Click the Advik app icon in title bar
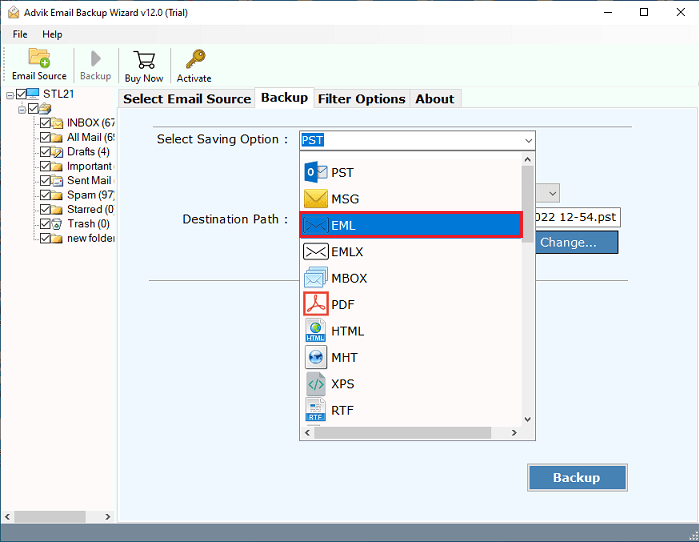Viewport: 699px width, 542px height. 13,12
